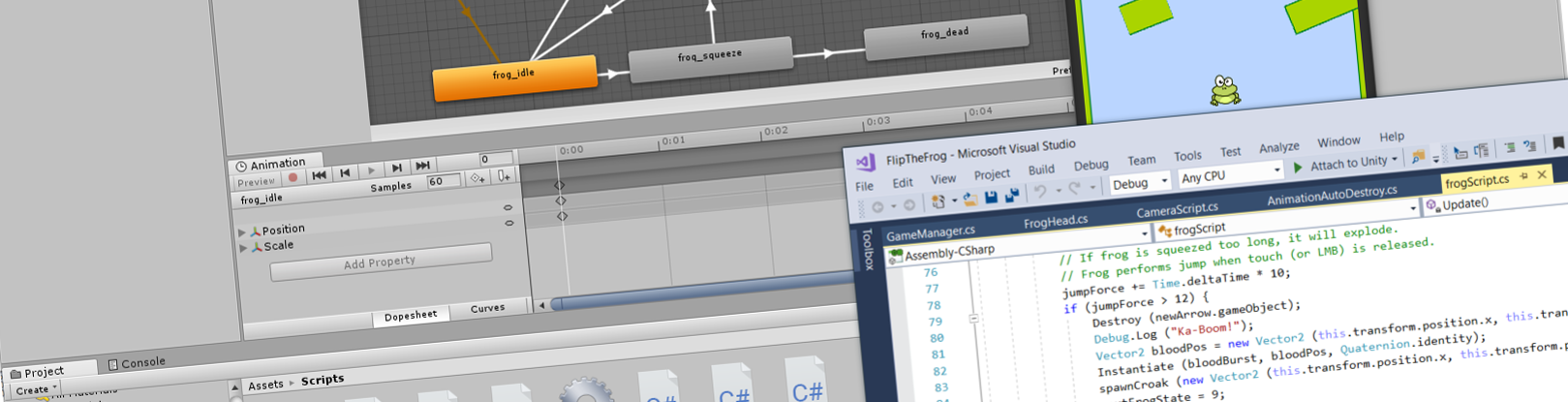Pin the frogScript.cs tab
Screen dimensions: 1568x402
1523,177
